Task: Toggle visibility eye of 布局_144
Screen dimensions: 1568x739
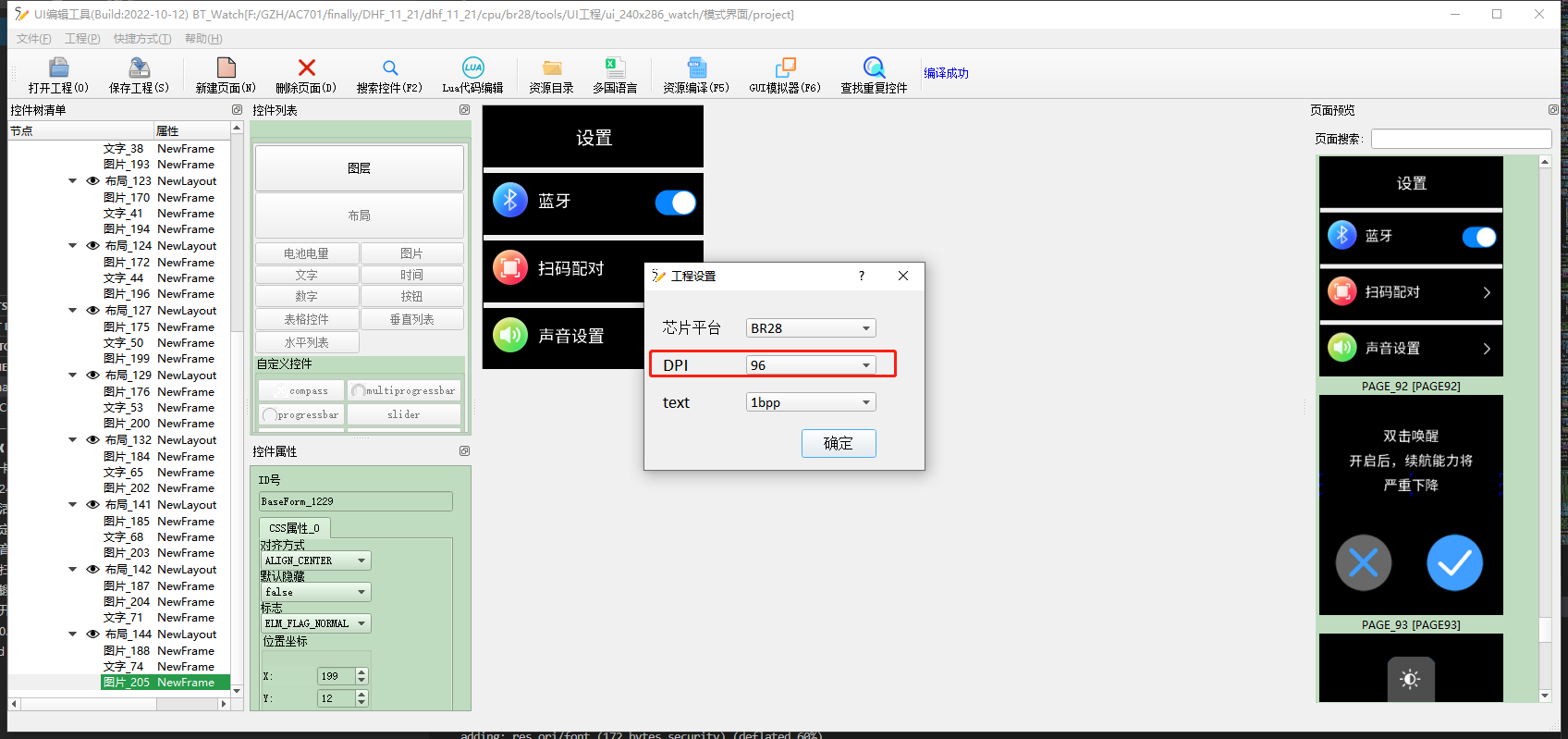Action: (92, 634)
